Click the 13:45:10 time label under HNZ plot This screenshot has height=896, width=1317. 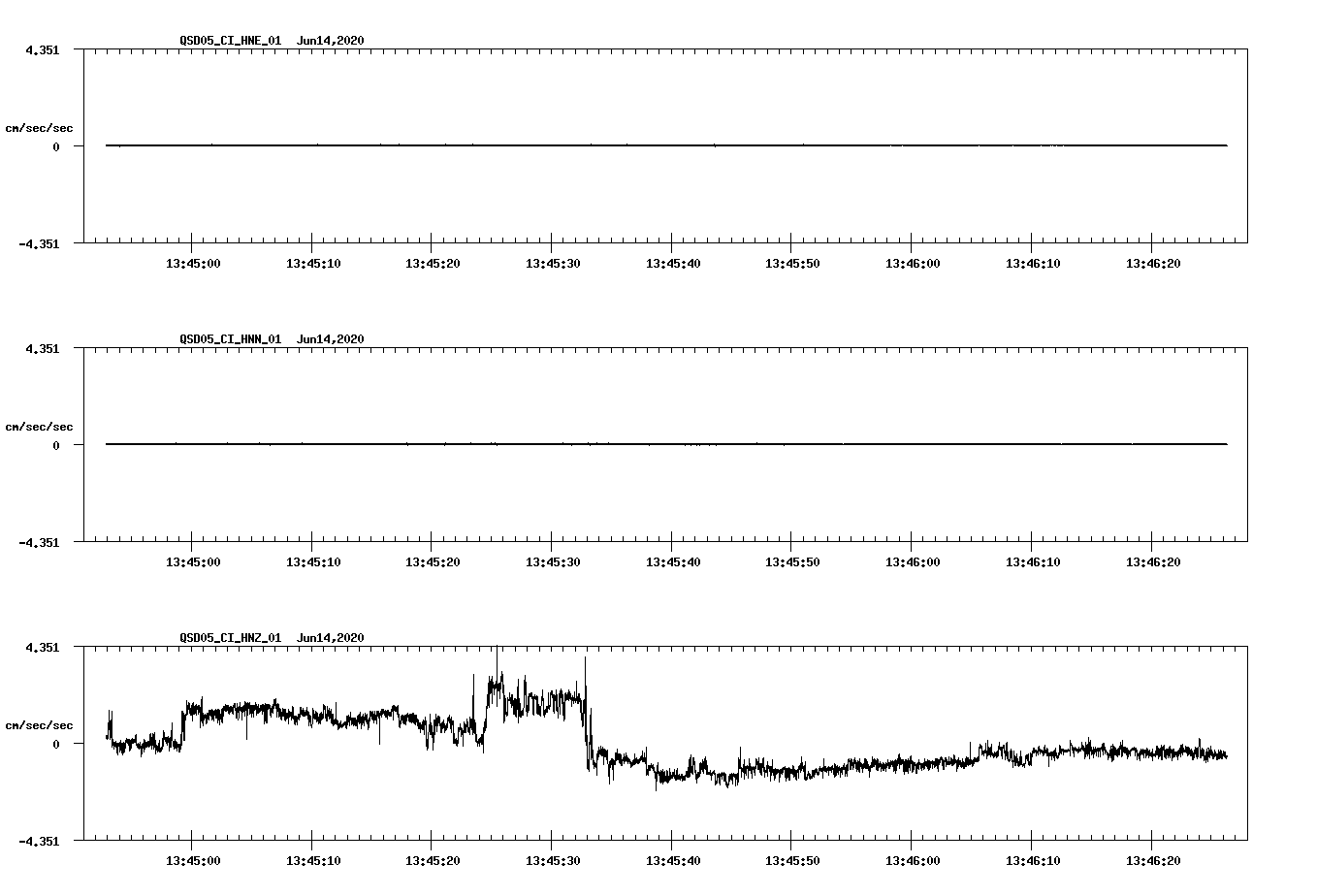313,861
